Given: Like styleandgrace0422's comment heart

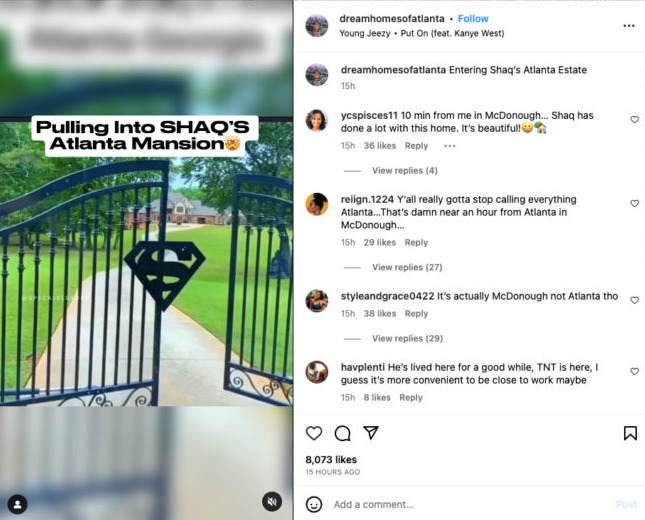Looking at the screenshot, I should pyautogui.click(x=634, y=300).
